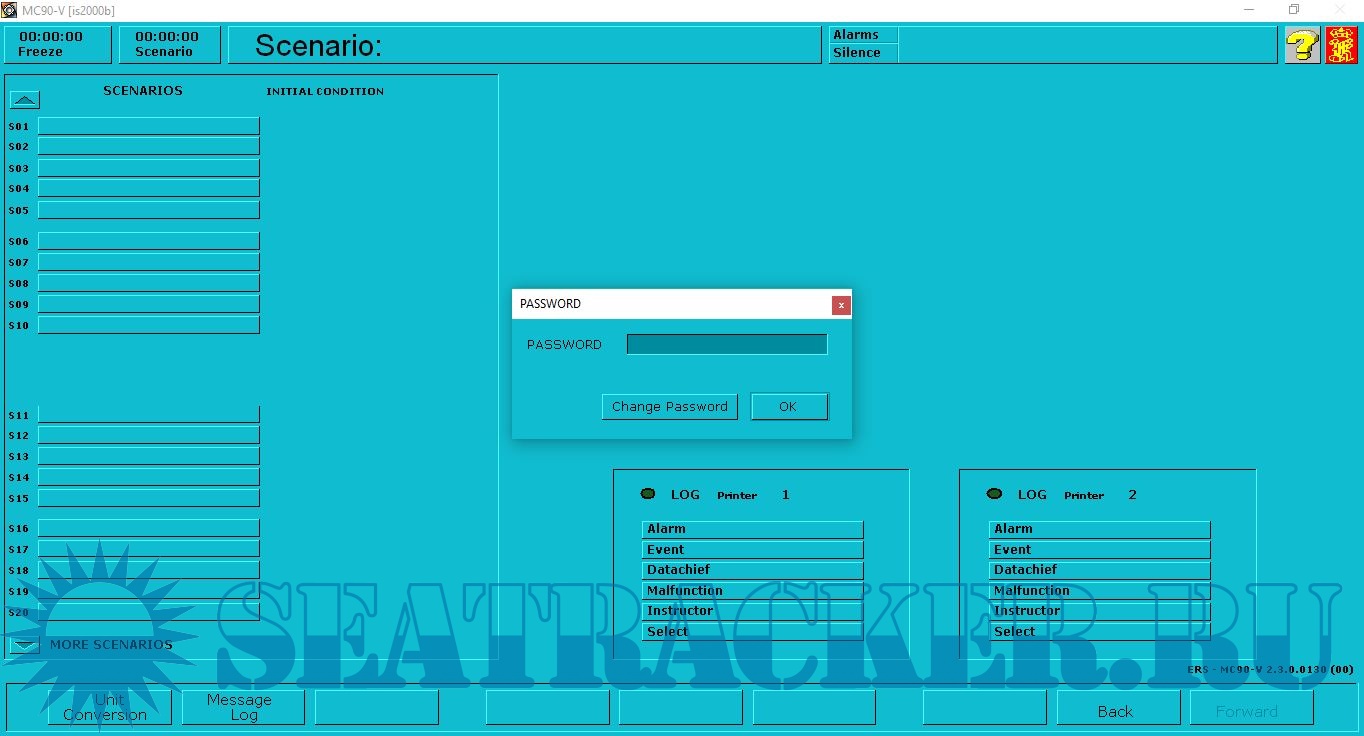This screenshot has width=1364, height=736.
Task: Open the Message Log page
Action: coord(243,707)
